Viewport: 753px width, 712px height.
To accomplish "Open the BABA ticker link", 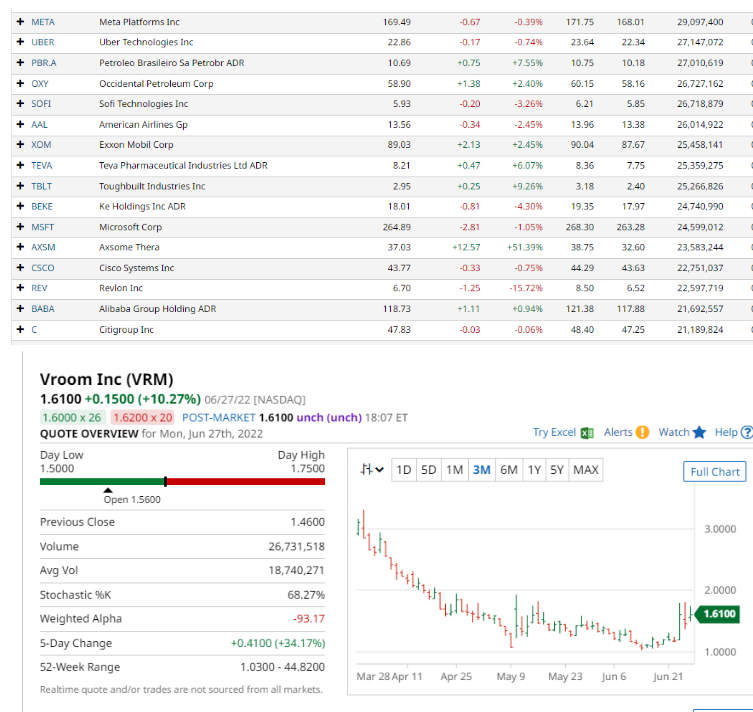I will (x=43, y=309).
